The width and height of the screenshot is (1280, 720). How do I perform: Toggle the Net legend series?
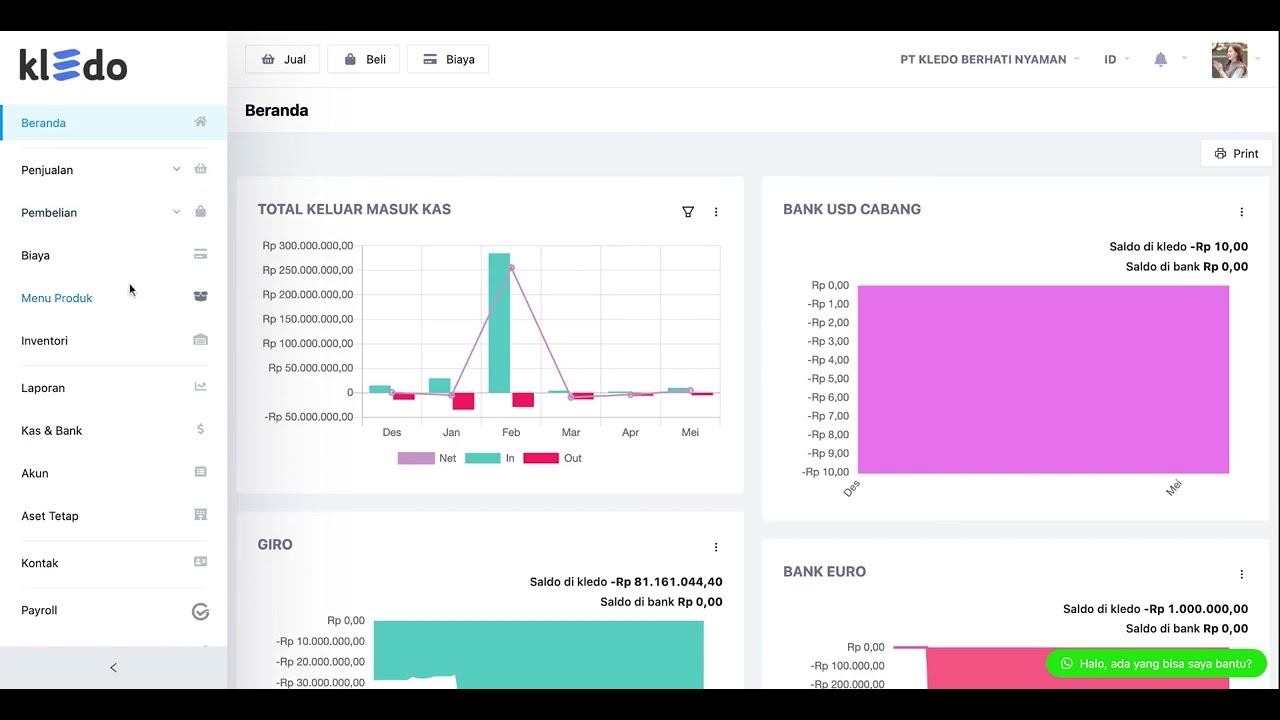point(427,458)
